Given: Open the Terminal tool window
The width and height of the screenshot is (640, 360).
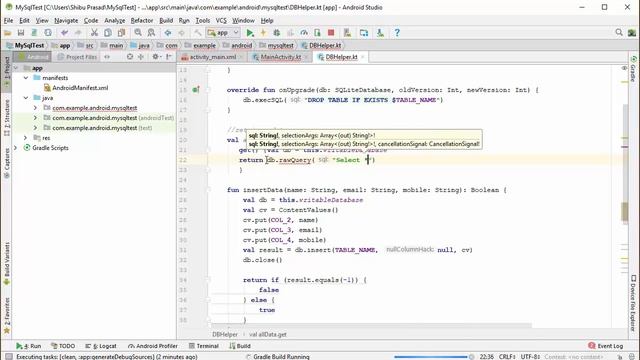Looking at the screenshot, I should [204, 346].
